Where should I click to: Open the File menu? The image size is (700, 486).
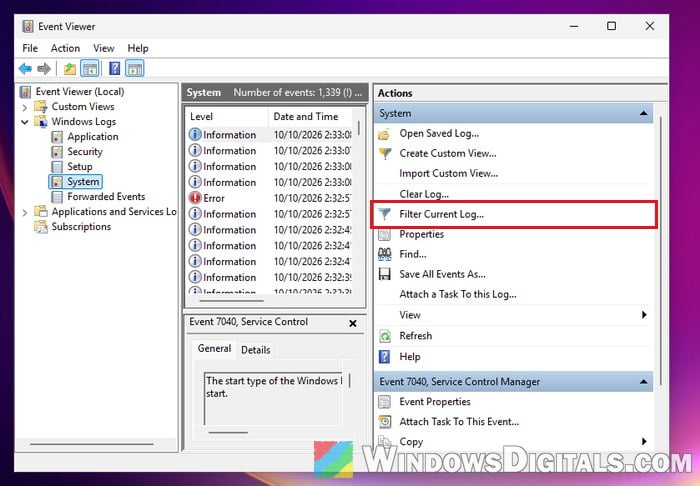(x=30, y=48)
